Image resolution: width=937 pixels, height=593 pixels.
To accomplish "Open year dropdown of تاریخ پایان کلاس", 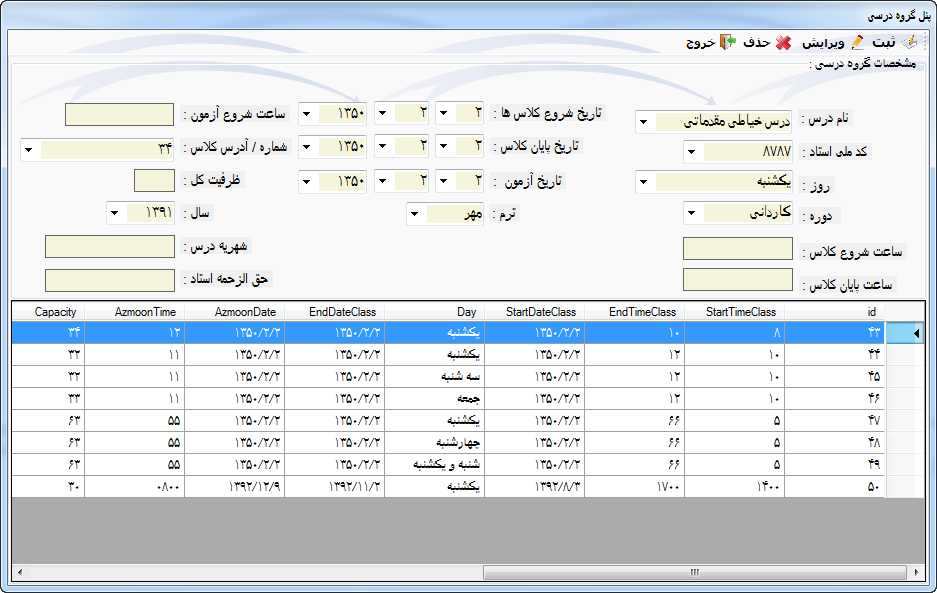I will 307,146.
